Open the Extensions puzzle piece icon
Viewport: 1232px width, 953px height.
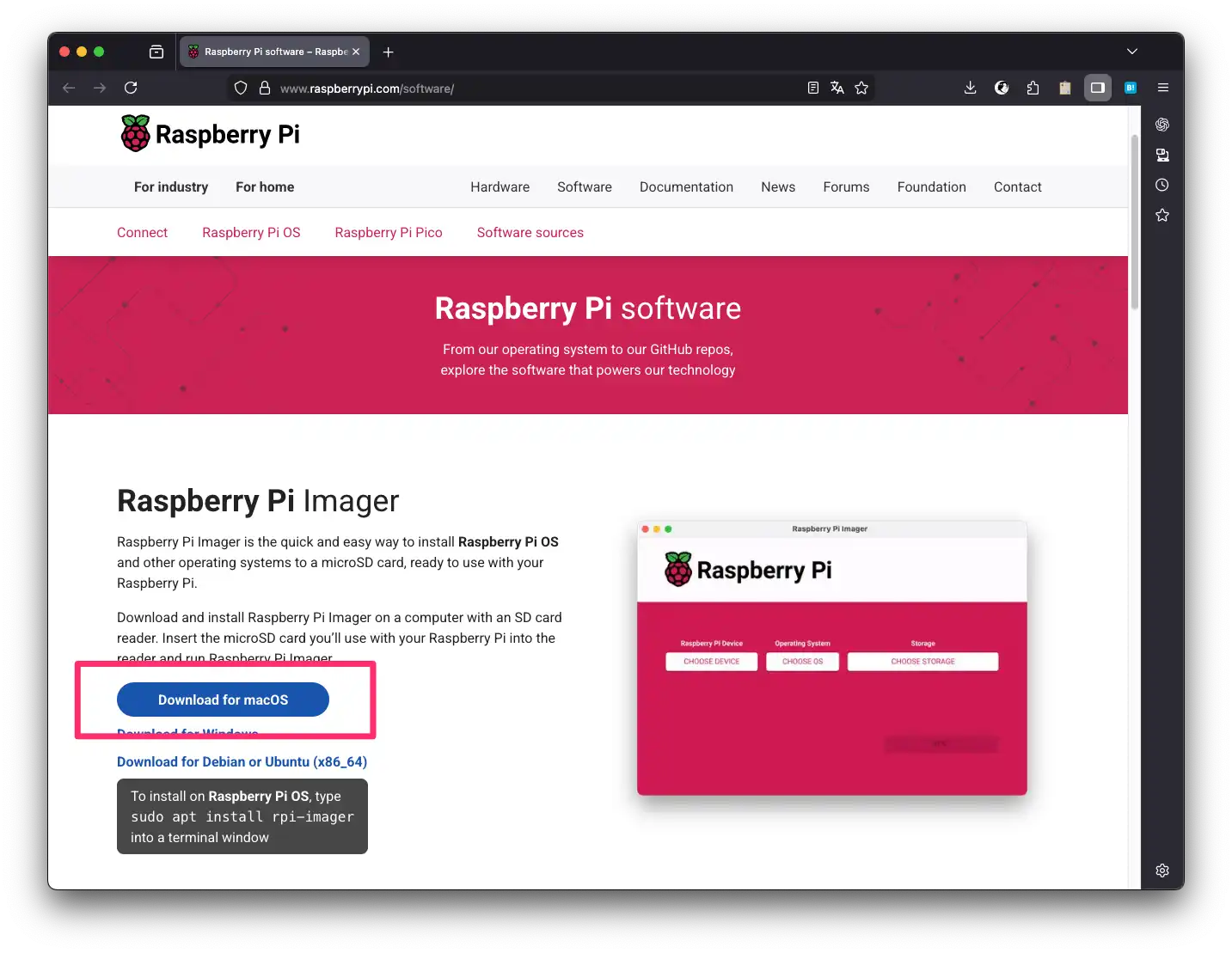tap(1033, 88)
